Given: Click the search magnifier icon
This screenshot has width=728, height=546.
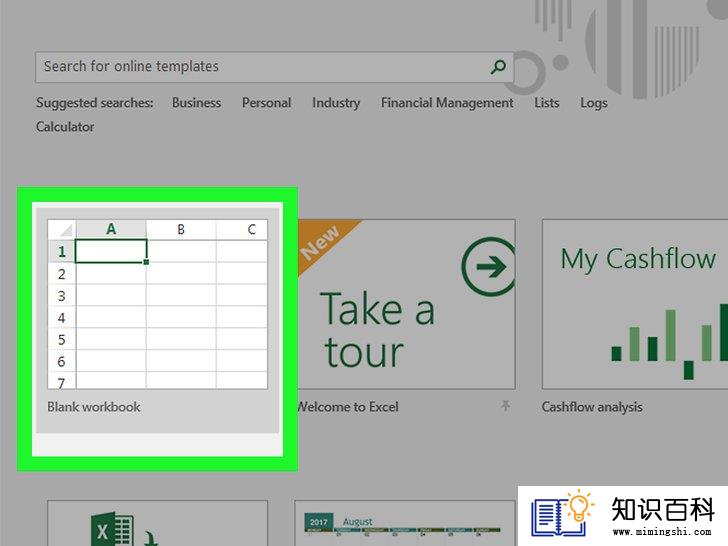Looking at the screenshot, I should point(498,67).
